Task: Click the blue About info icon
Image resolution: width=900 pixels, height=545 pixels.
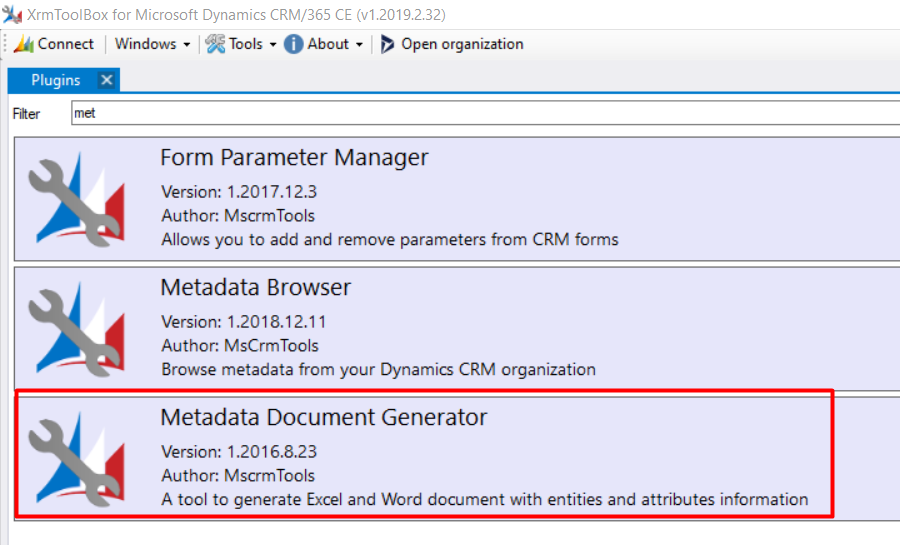Action: 294,44
